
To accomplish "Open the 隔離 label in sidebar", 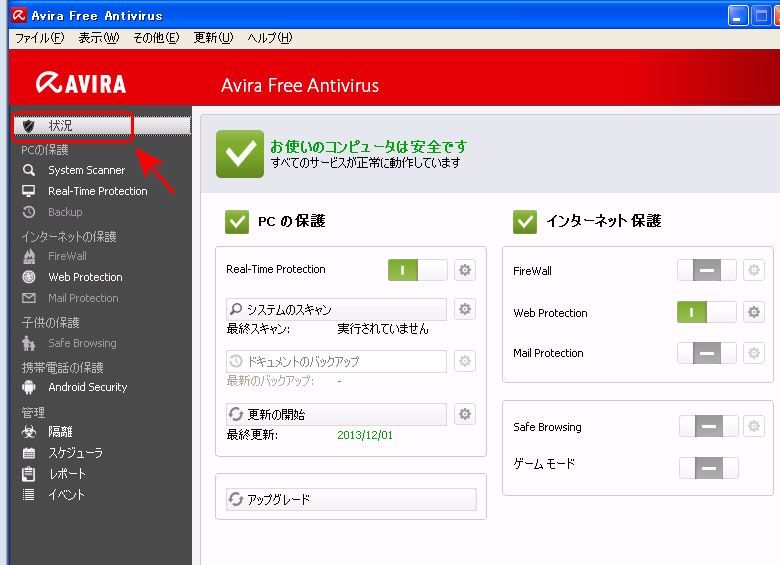I will [x=60, y=432].
